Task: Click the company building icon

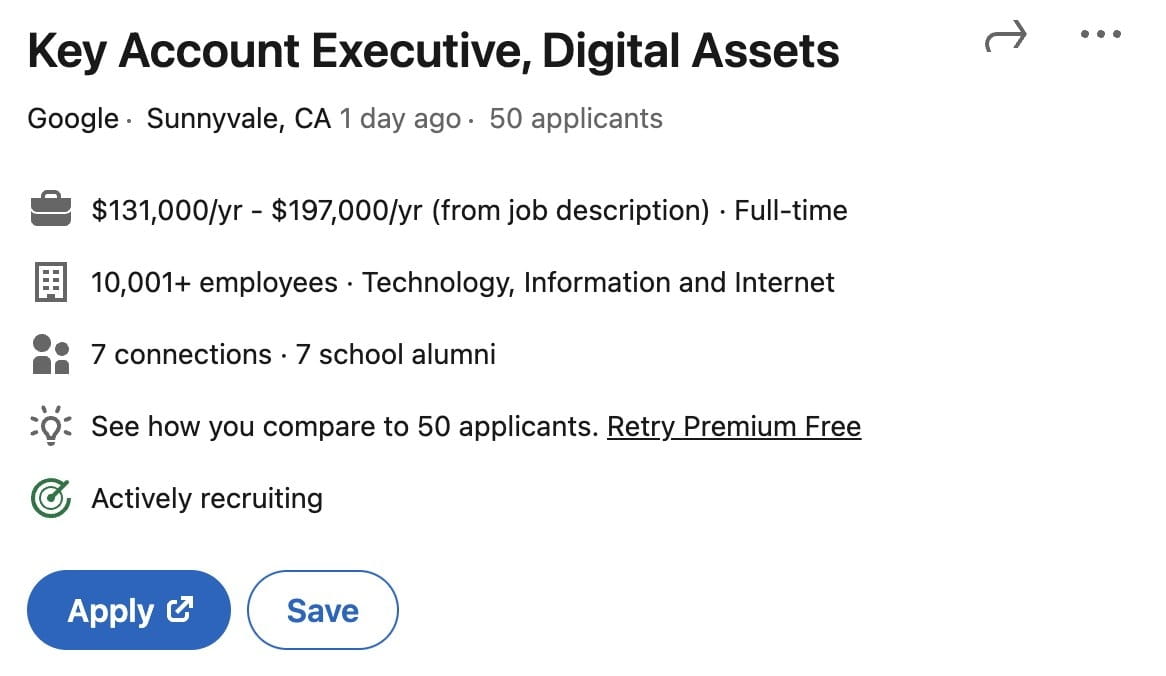Action: click(50, 283)
